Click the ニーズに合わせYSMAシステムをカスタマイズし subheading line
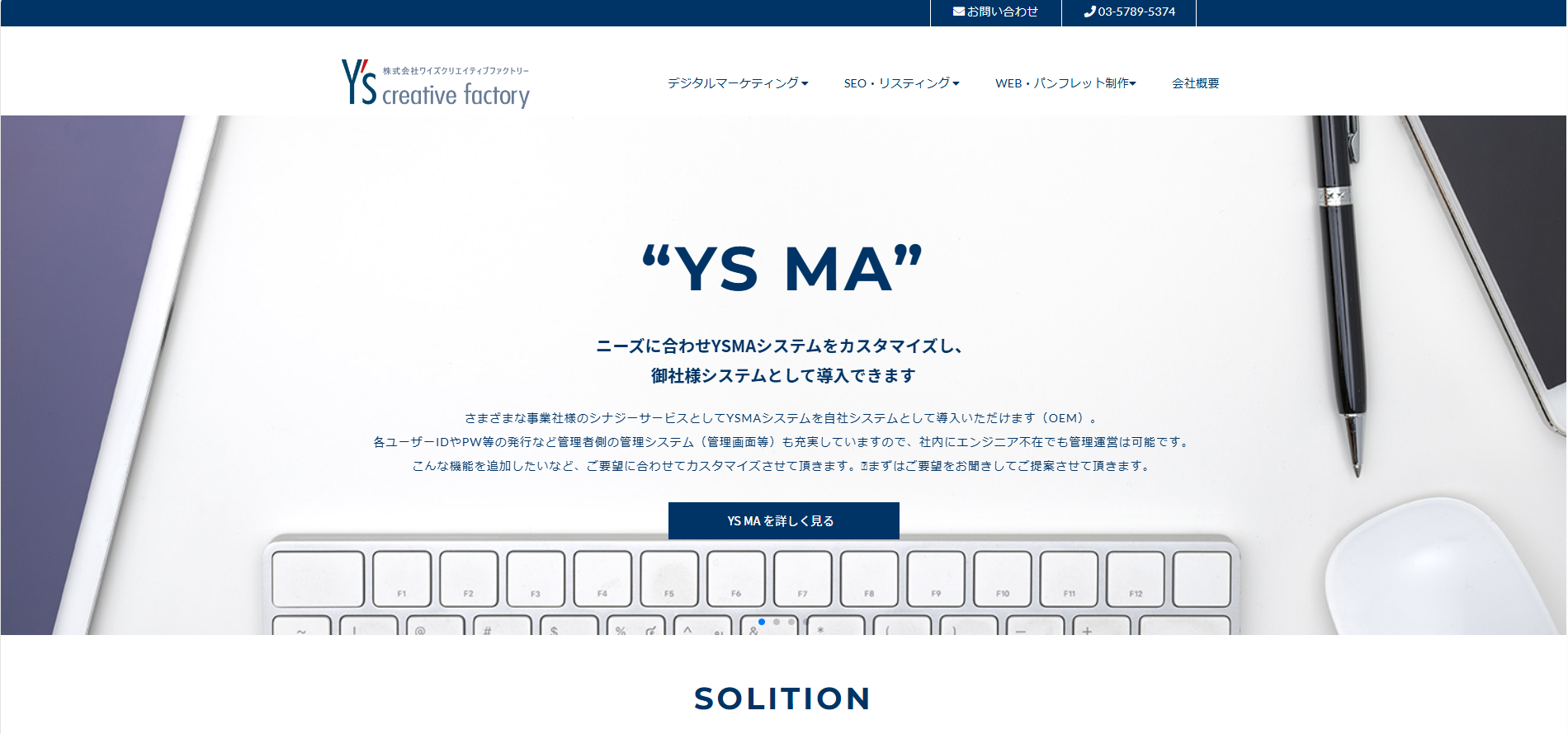Viewport: 1568px width, 734px height. point(780,346)
